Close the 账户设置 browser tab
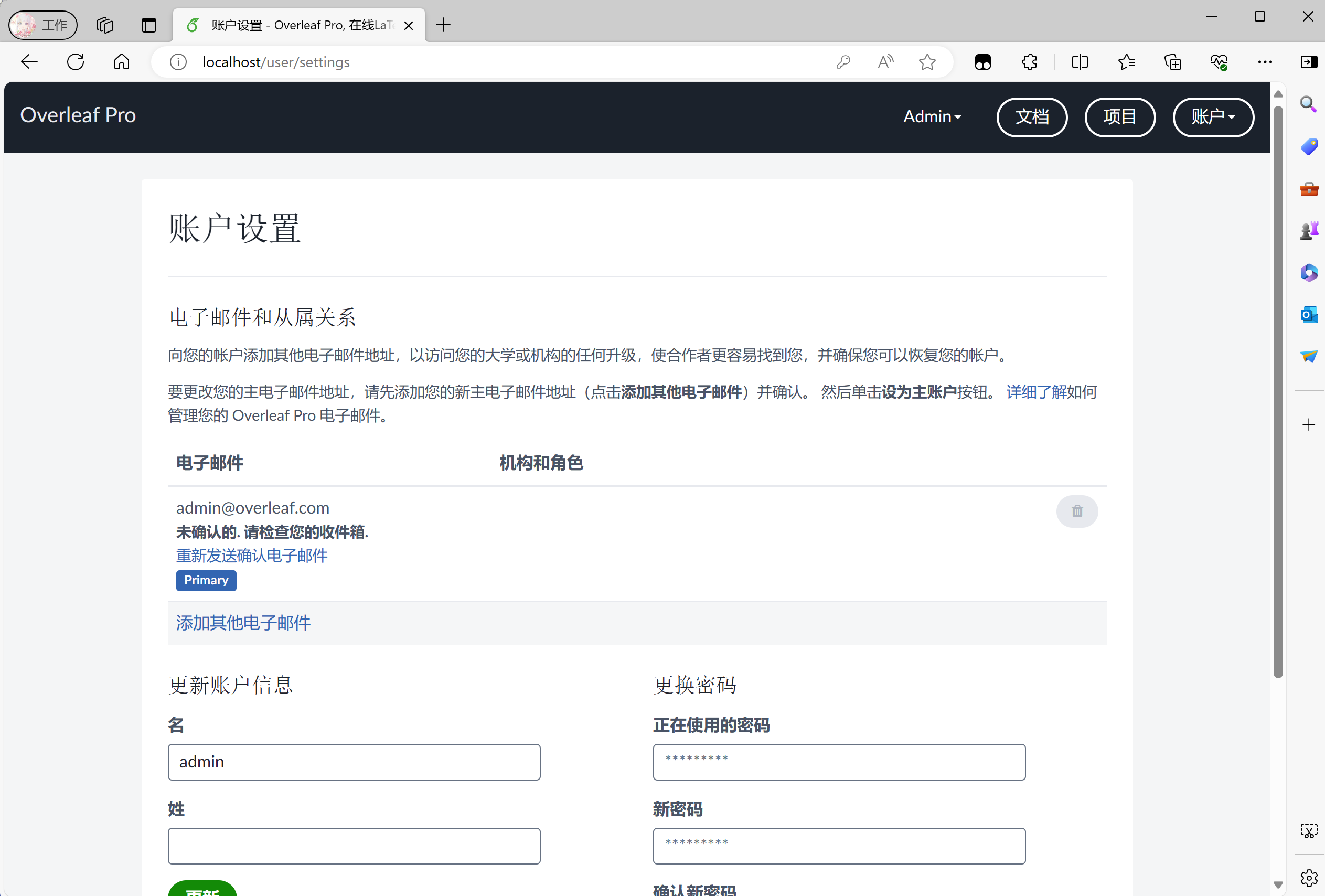Viewport: 1325px width, 896px height. [408, 25]
